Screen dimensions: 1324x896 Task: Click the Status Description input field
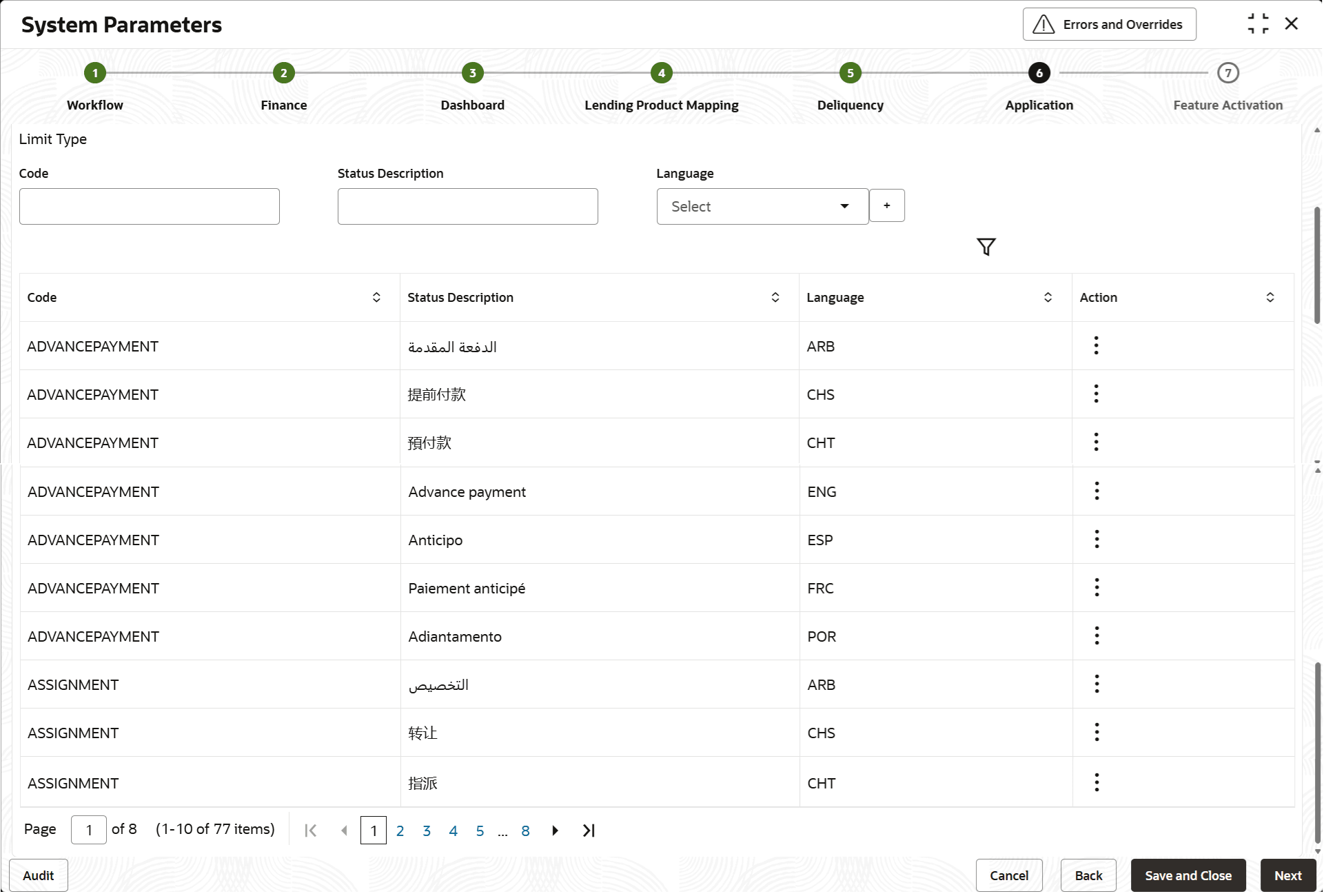point(467,206)
